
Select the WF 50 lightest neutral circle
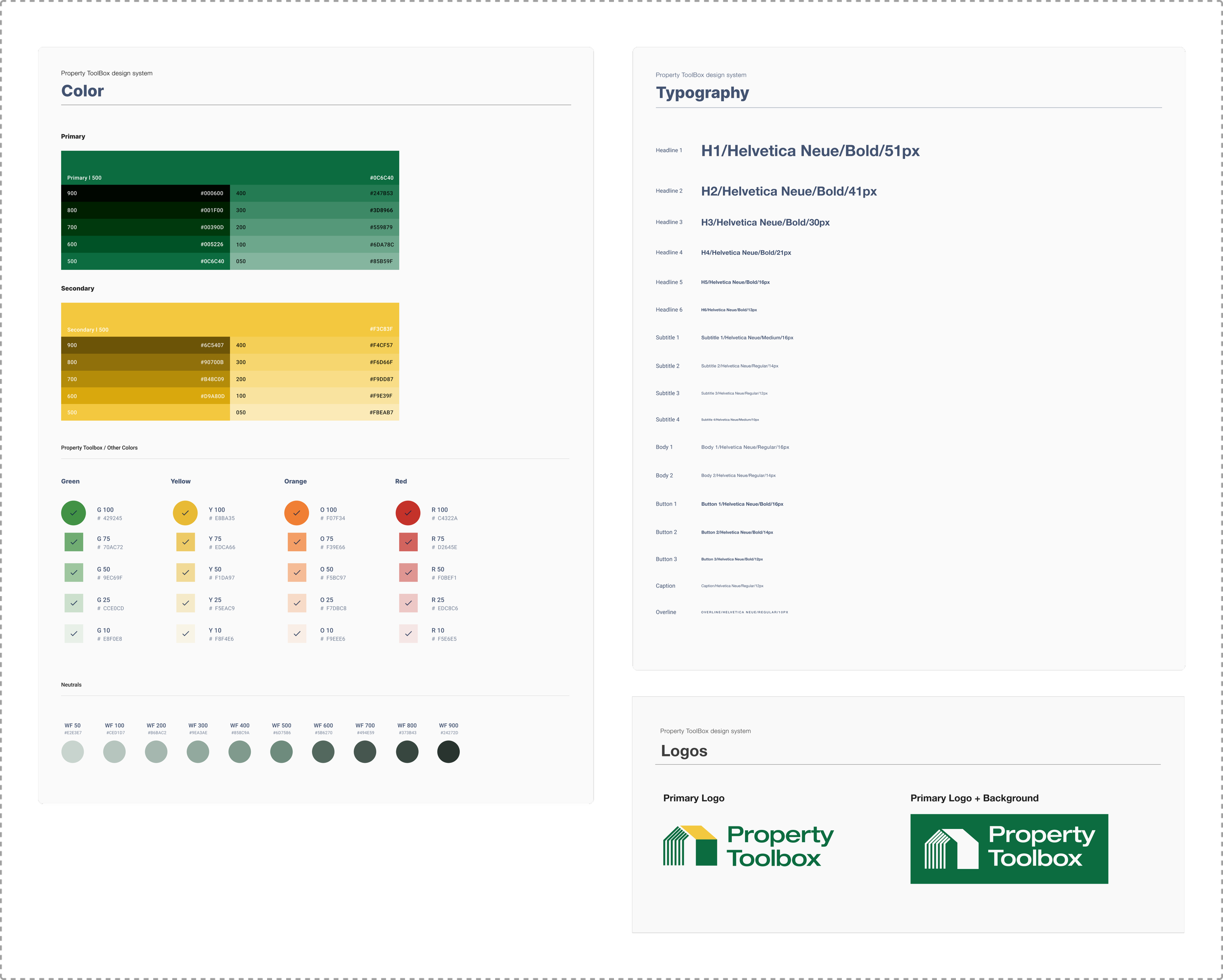(72, 752)
